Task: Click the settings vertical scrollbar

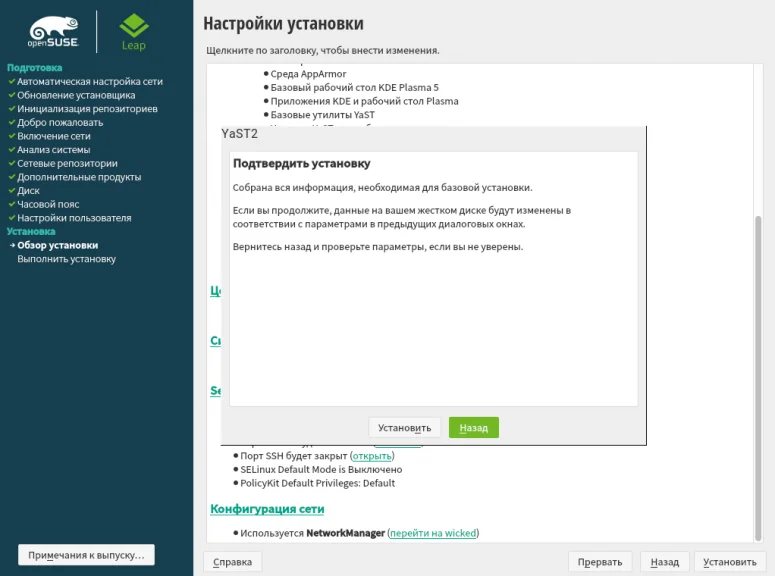Action: [x=757, y=300]
